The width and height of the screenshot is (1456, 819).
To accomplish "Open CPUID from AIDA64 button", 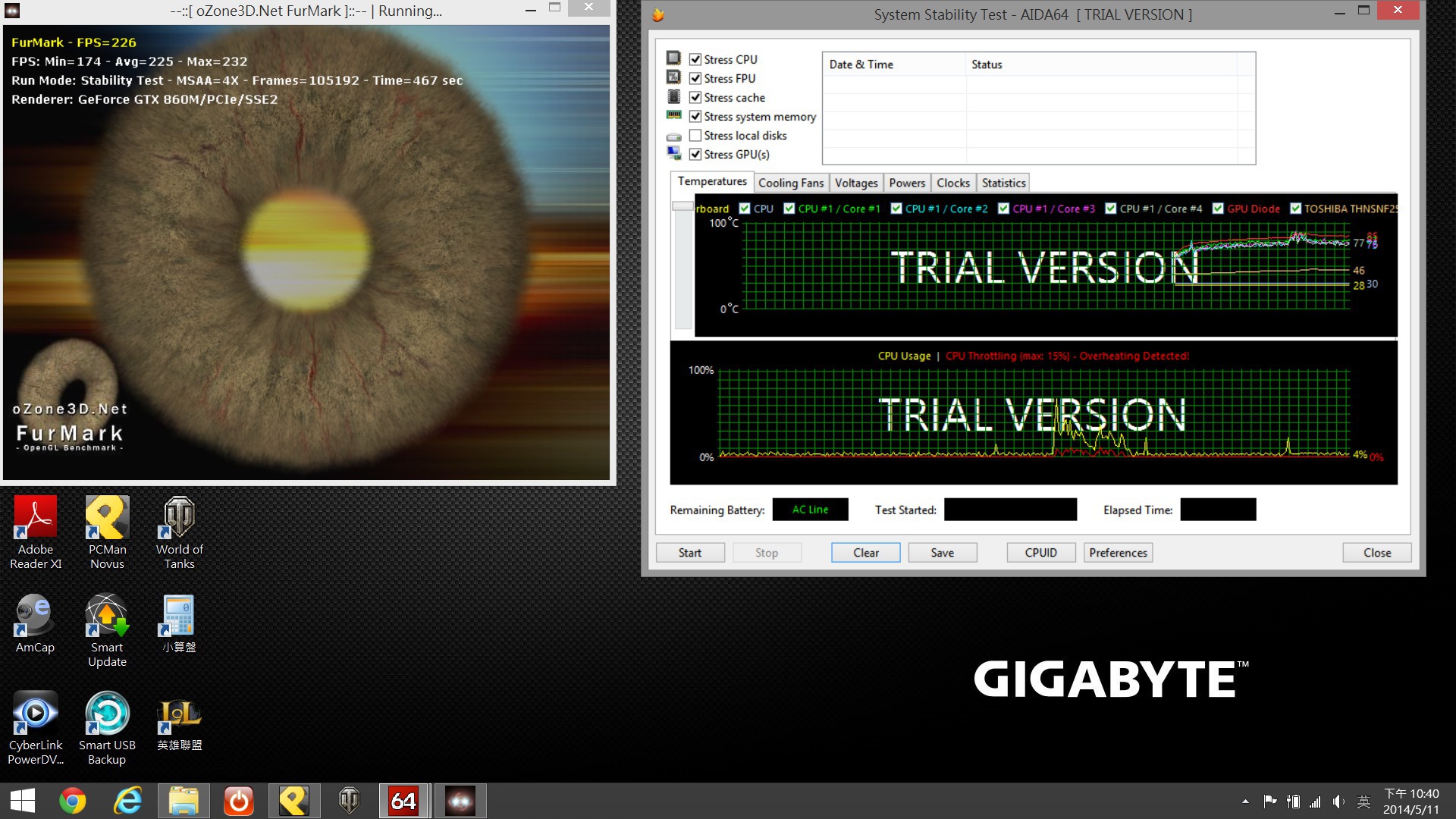I will click(1041, 553).
